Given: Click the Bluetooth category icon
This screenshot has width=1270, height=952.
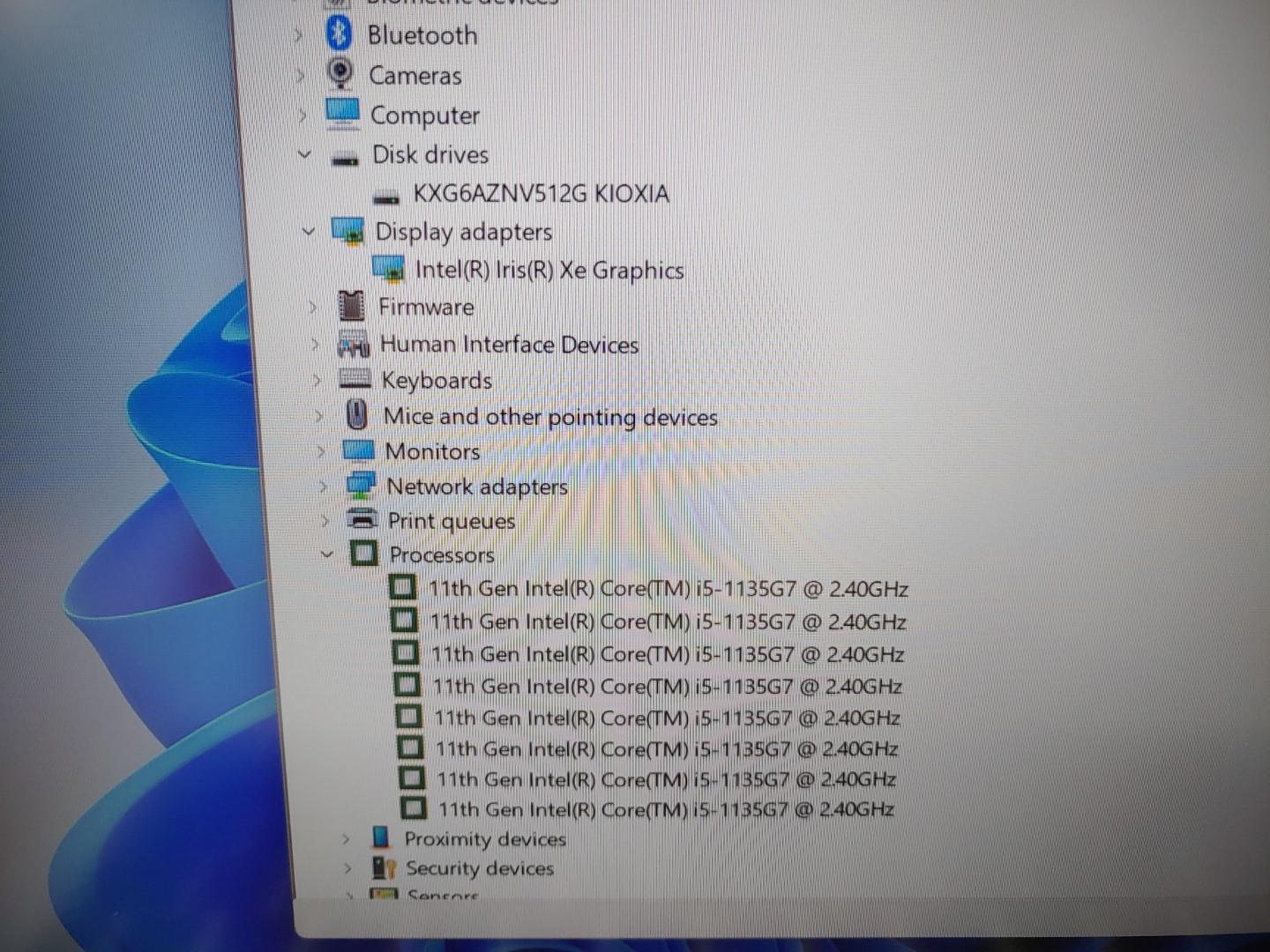Looking at the screenshot, I should pos(339,34).
